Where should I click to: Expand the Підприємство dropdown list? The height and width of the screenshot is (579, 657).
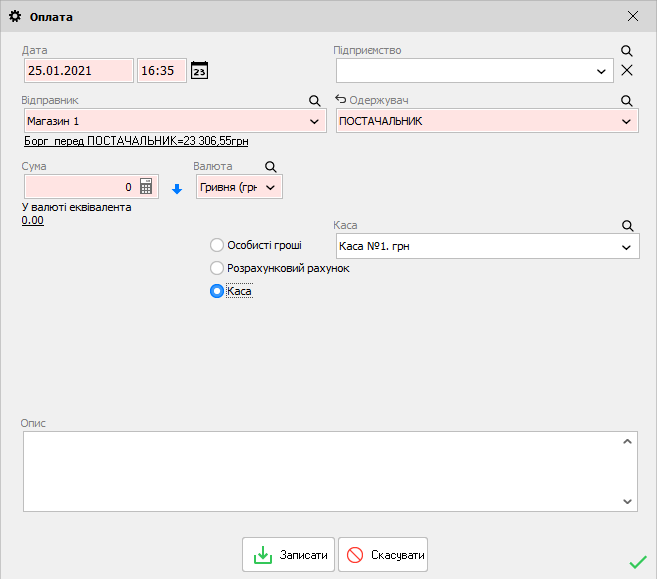[x=601, y=71]
